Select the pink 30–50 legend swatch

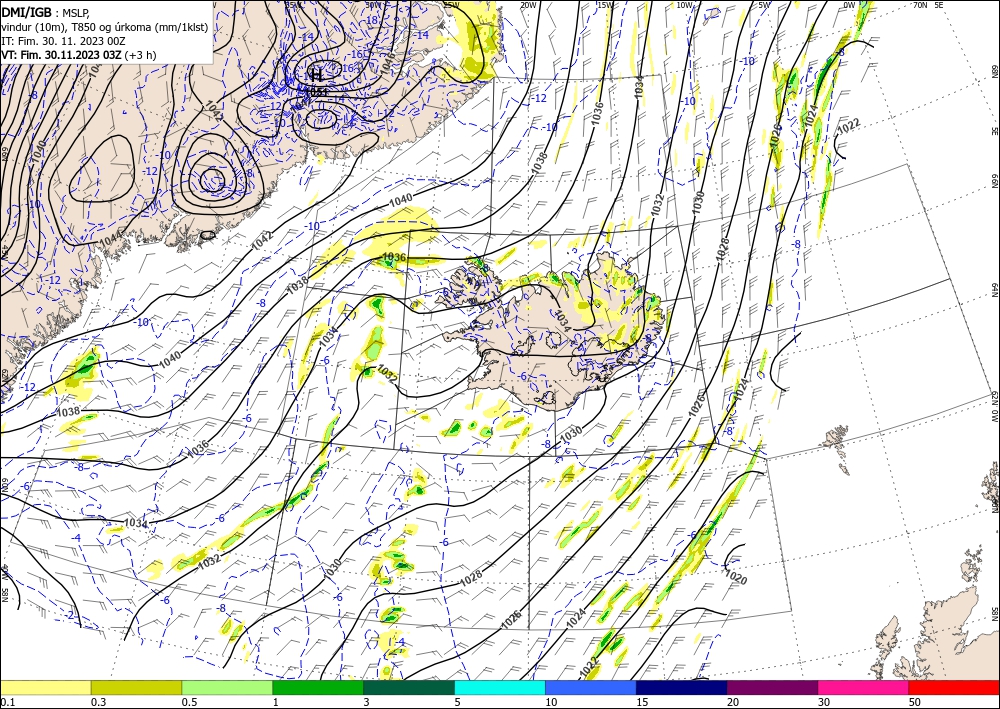(x=864, y=687)
